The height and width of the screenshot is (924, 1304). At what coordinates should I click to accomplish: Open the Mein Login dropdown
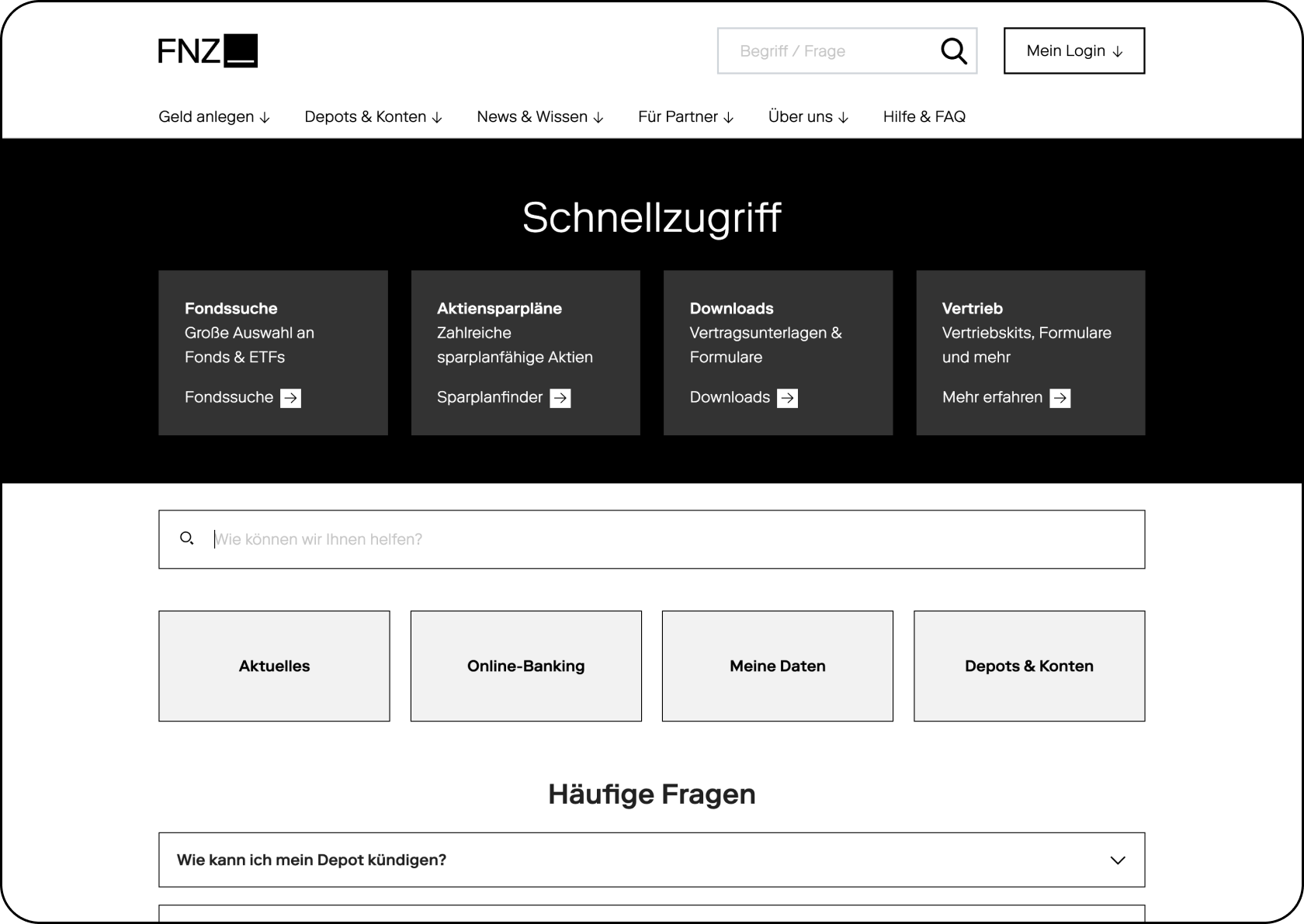(x=1073, y=51)
